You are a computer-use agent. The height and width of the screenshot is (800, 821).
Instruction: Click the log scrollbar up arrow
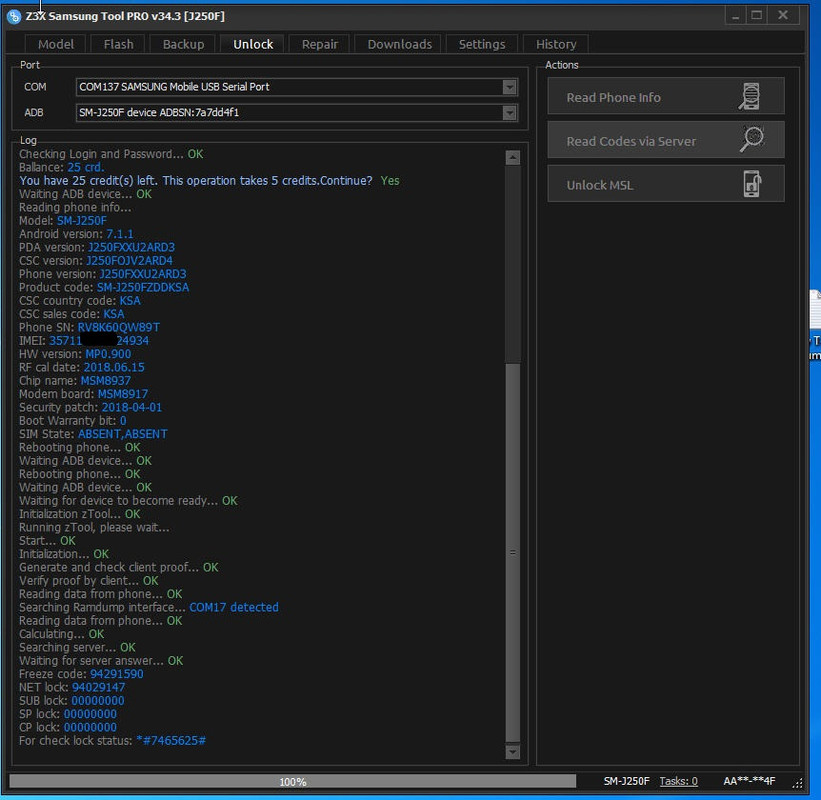pos(513,158)
